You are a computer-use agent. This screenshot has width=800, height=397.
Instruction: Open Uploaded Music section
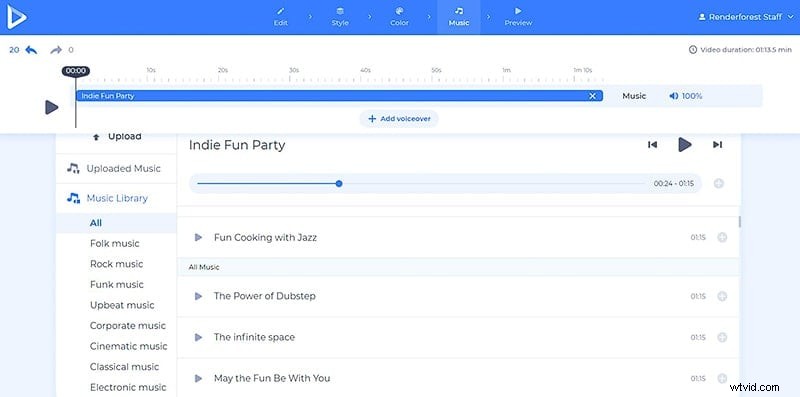coord(116,168)
